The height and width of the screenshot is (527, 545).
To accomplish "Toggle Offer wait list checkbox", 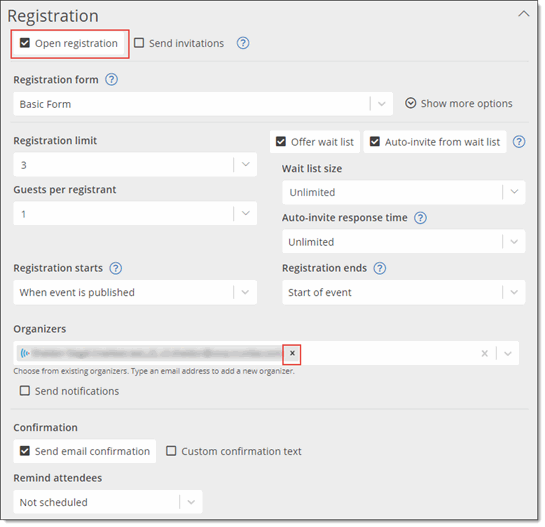I will click(x=281, y=141).
